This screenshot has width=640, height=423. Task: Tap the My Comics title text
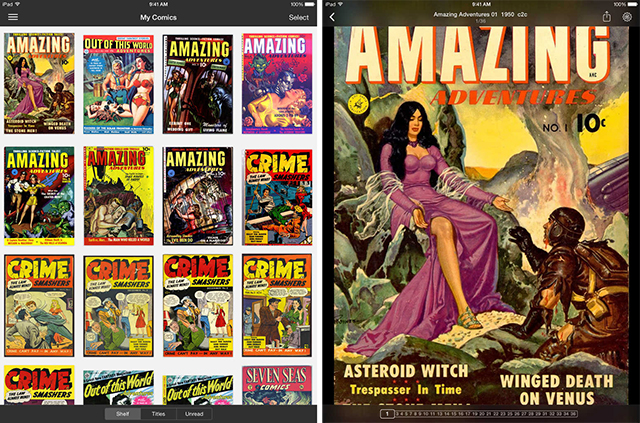[x=158, y=17]
